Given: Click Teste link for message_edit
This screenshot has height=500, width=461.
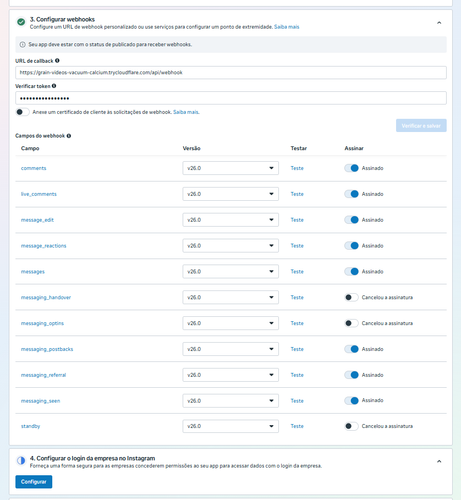Looking at the screenshot, I should (x=297, y=220).
